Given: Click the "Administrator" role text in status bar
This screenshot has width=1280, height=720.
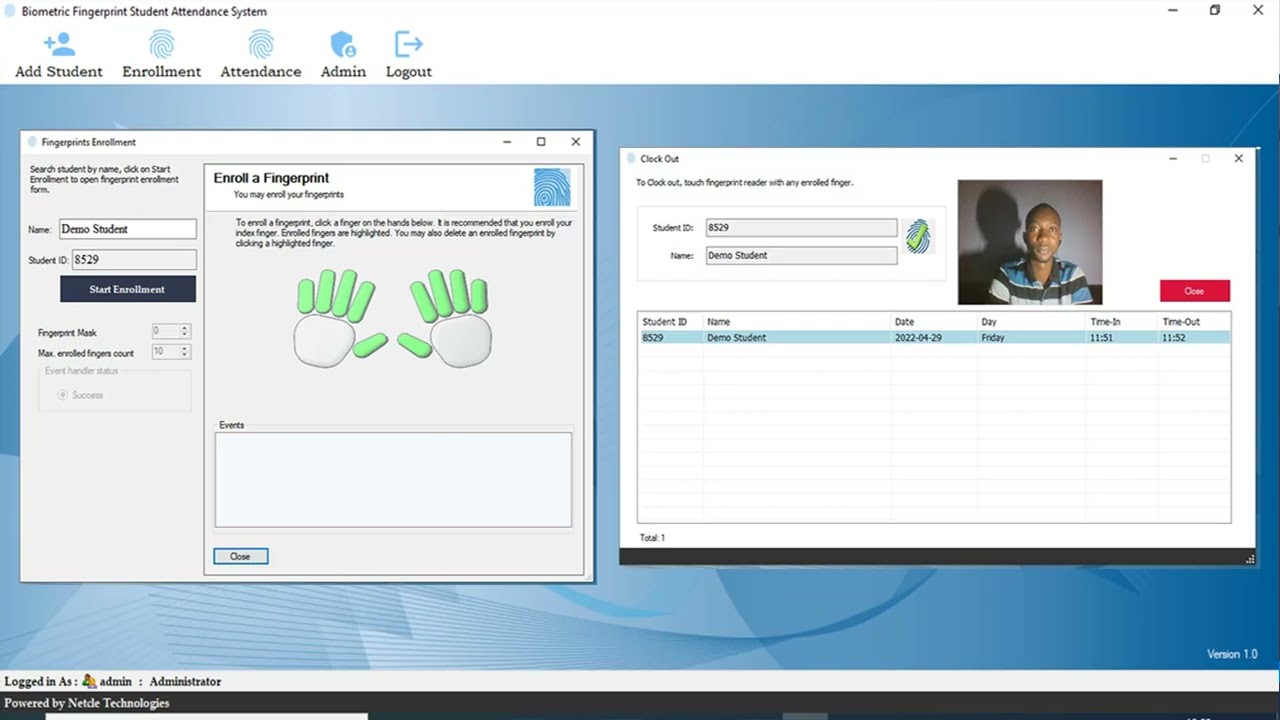Looking at the screenshot, I should coord(185,681).
